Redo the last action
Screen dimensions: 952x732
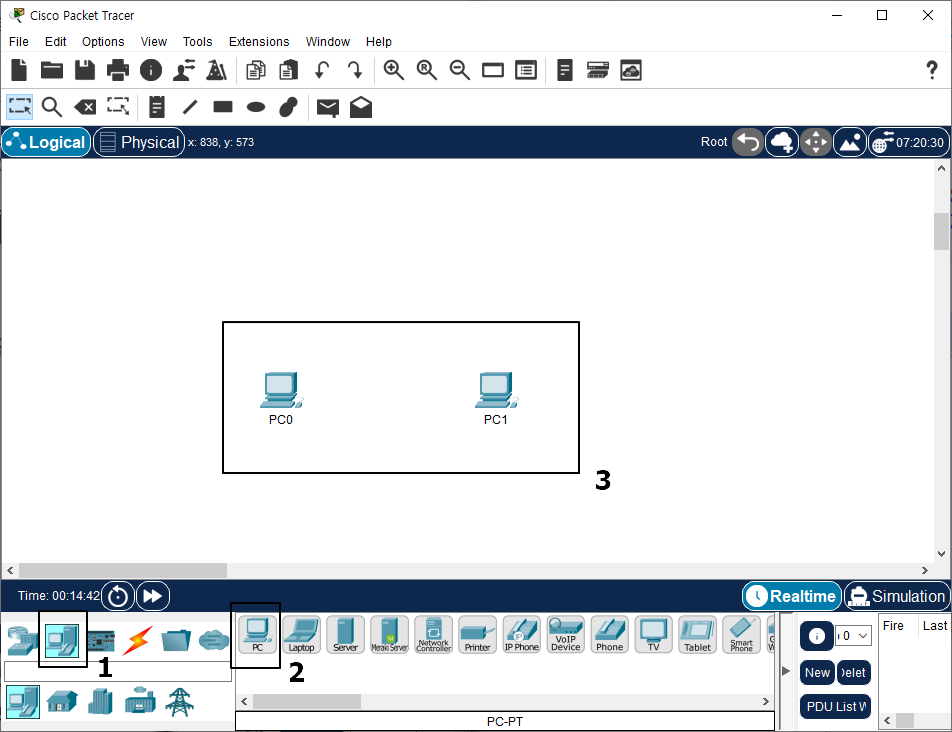(x=355, y=70)
